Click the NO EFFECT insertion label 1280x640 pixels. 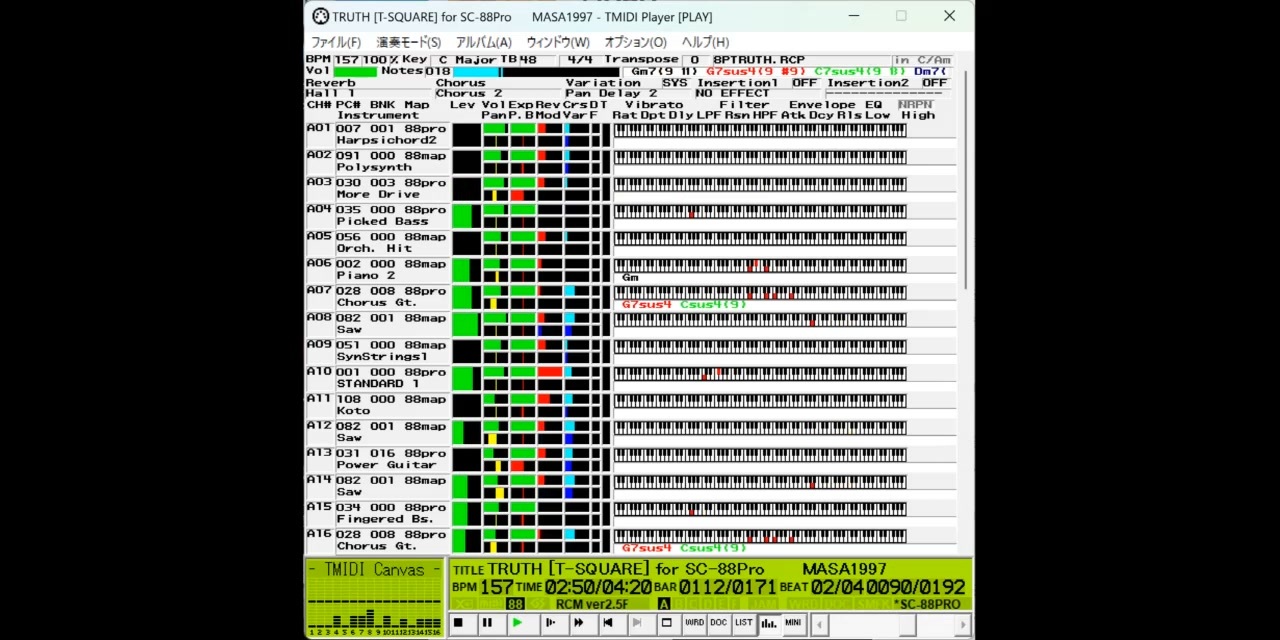[x=732, y=93]
